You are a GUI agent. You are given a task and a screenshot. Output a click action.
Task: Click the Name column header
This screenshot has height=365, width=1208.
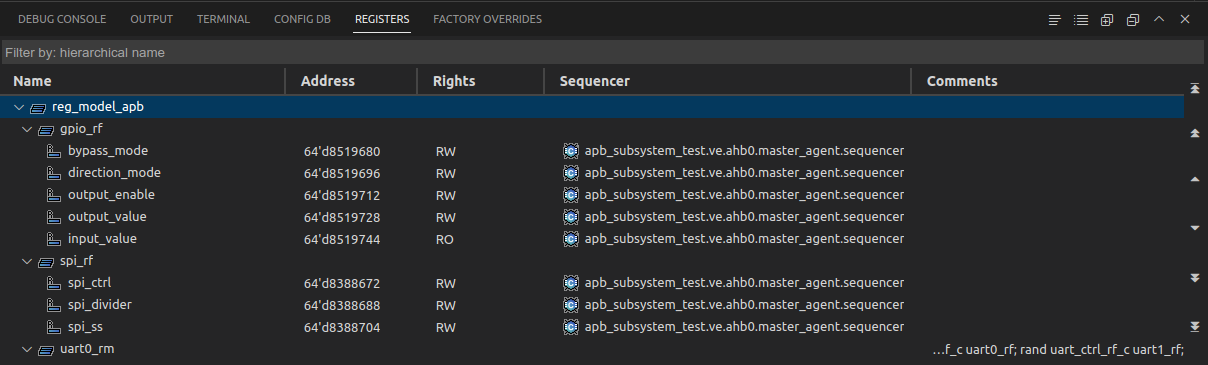[x=143, y=81]
